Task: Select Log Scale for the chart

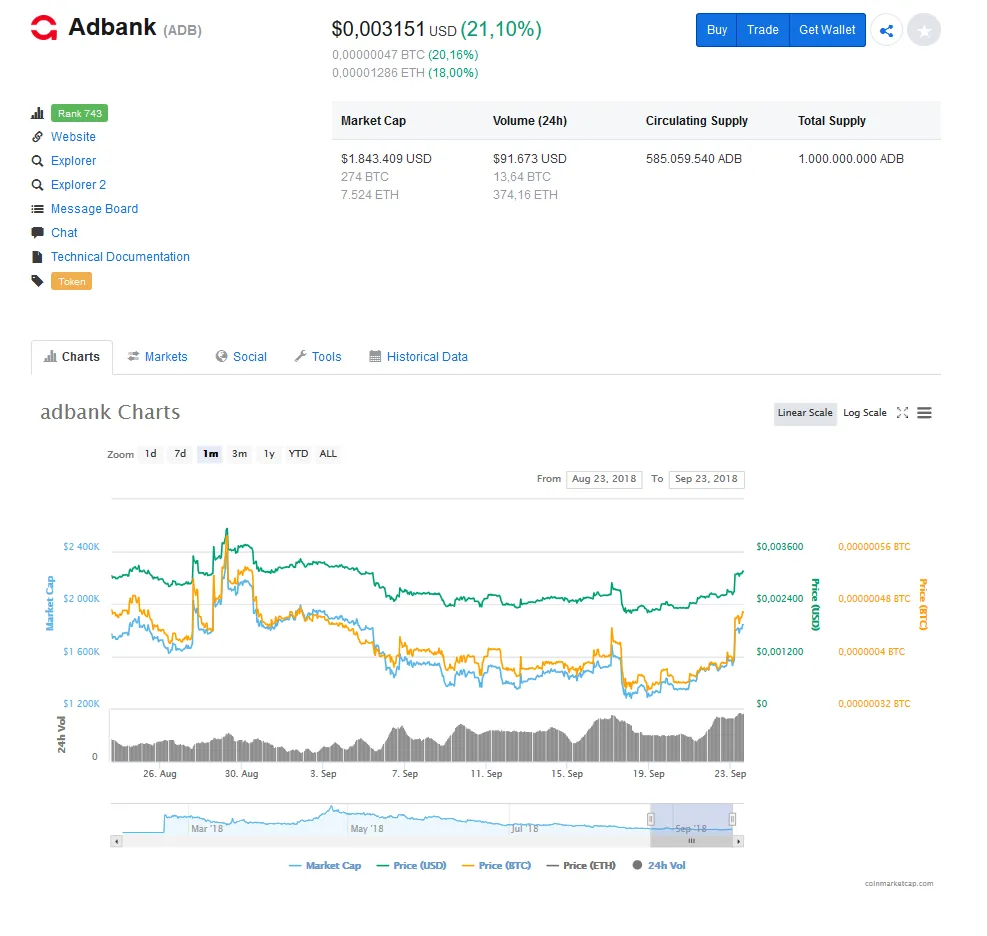Action: point(864,413)
